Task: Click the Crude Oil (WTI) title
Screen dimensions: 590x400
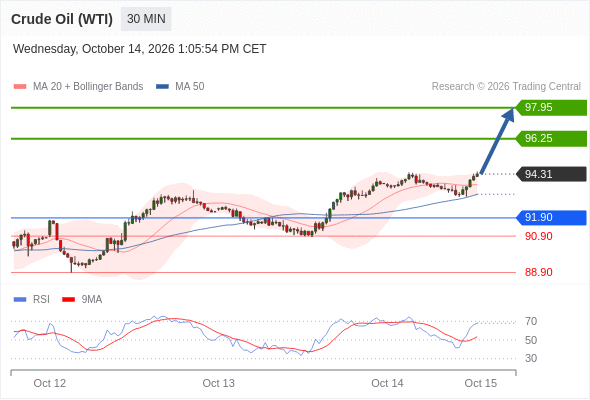Action: point(62,19)
